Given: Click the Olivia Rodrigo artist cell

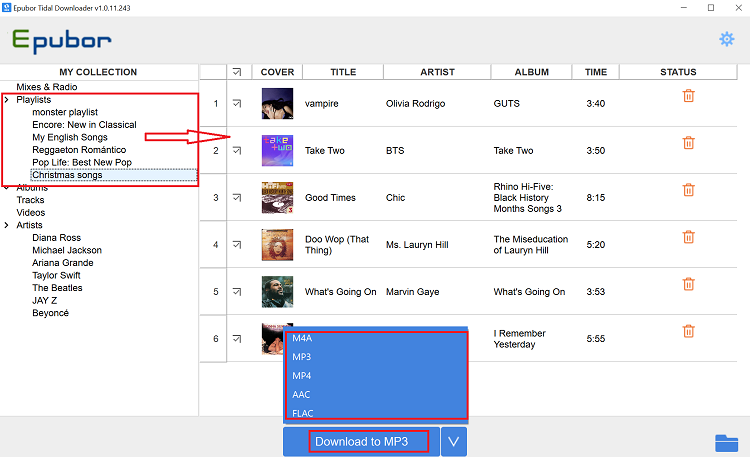Looking at the screenshot, I should coord(416,103).
